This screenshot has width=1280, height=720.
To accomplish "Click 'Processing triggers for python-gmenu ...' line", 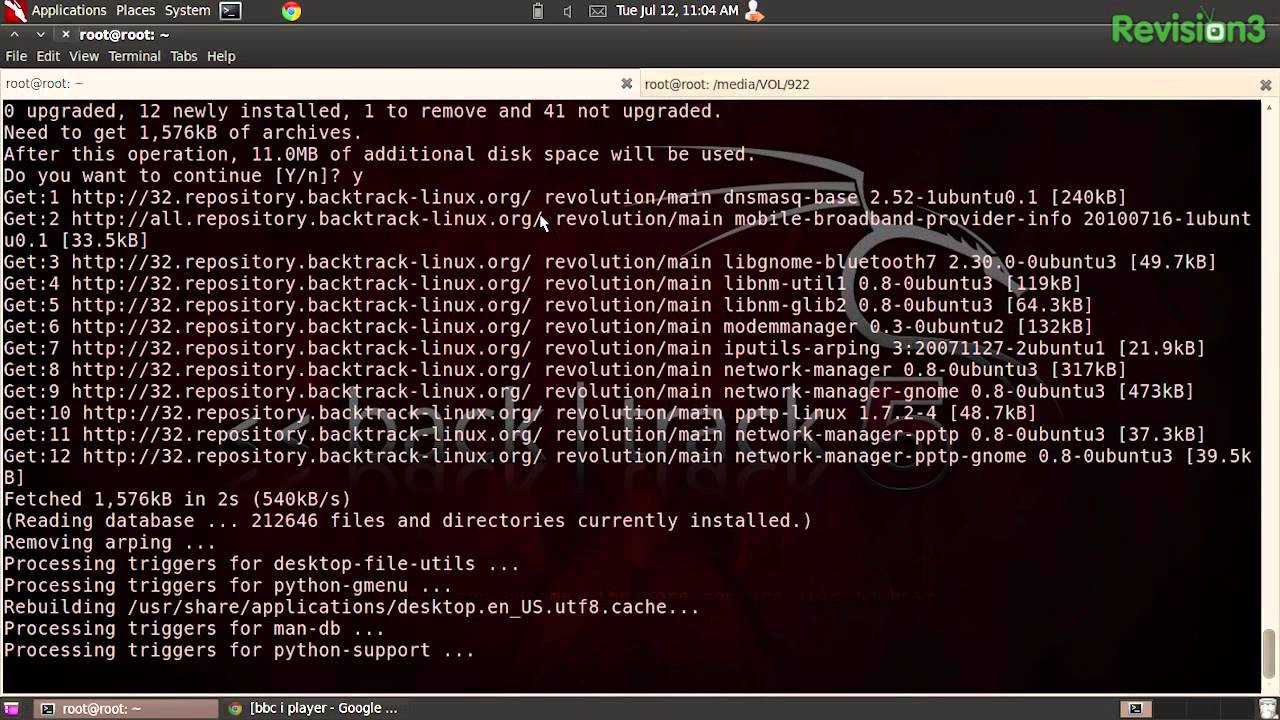I will [228, 586].
